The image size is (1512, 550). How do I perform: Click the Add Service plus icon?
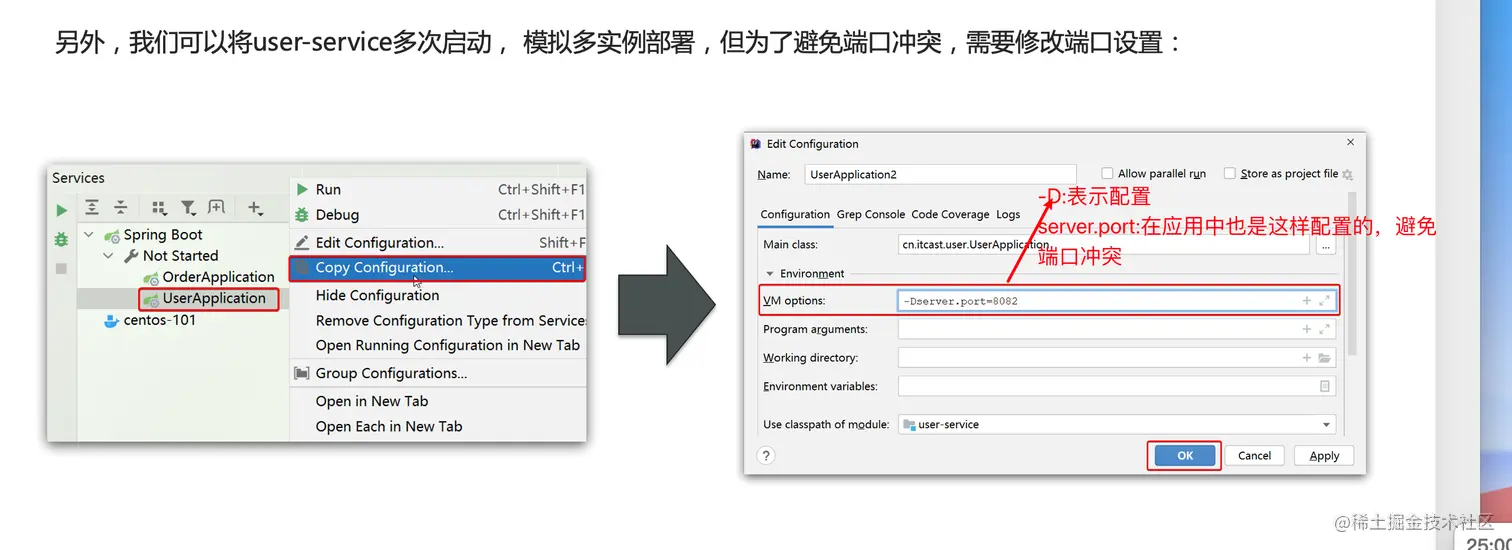(x=255, y=208)
